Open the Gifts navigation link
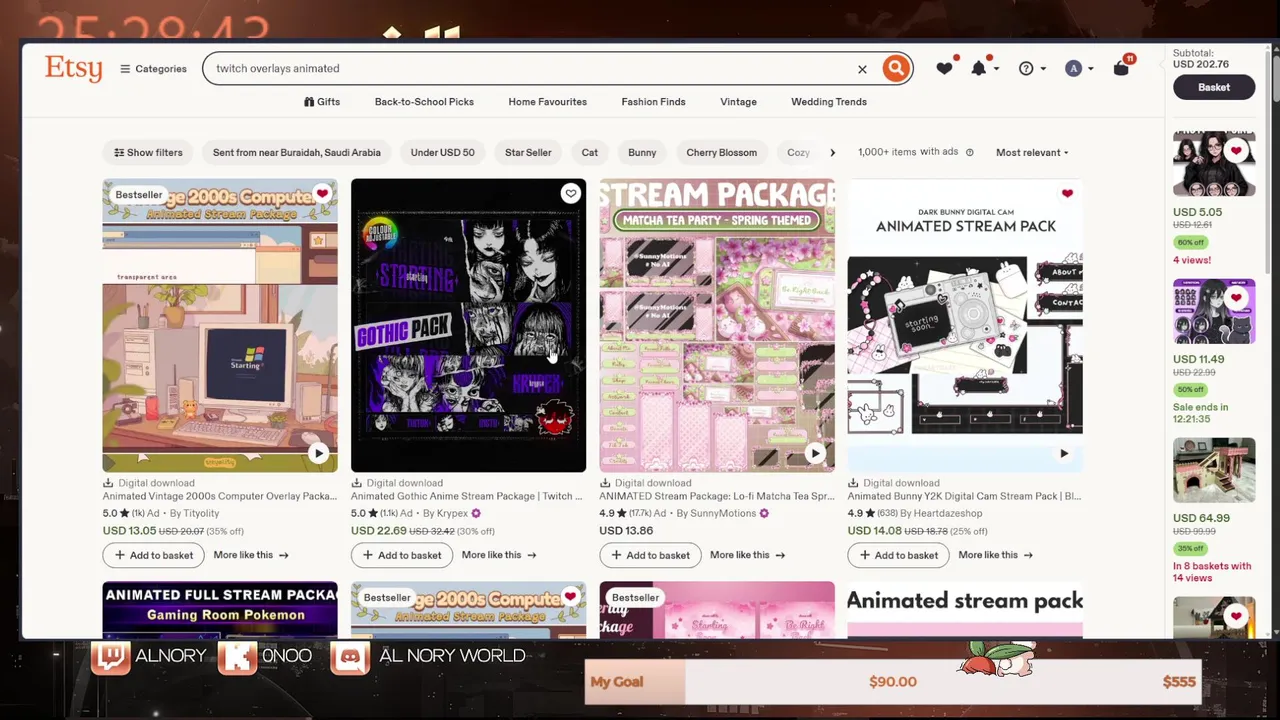 pyautogui.click(x=322, y=102)
